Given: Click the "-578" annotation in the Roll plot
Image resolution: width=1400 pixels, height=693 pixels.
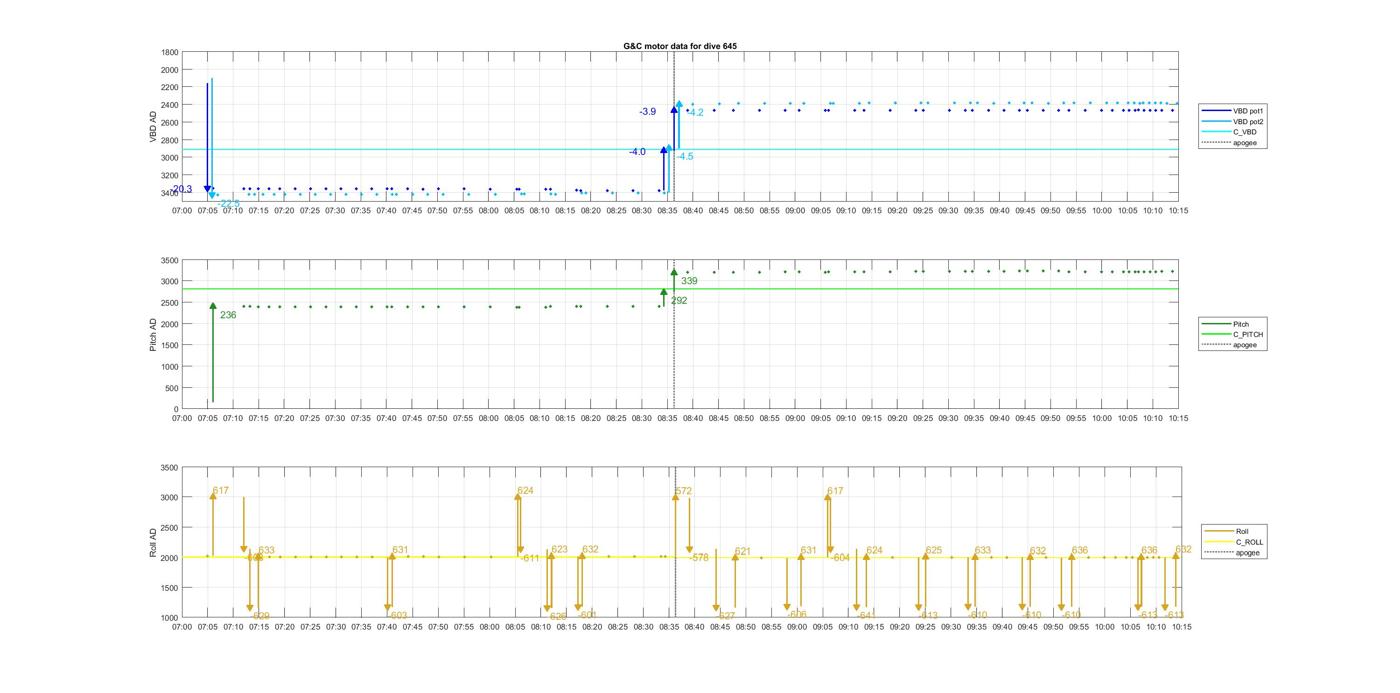Looking at the screenshot, I should pyautogui.click(x=699, y=558).
